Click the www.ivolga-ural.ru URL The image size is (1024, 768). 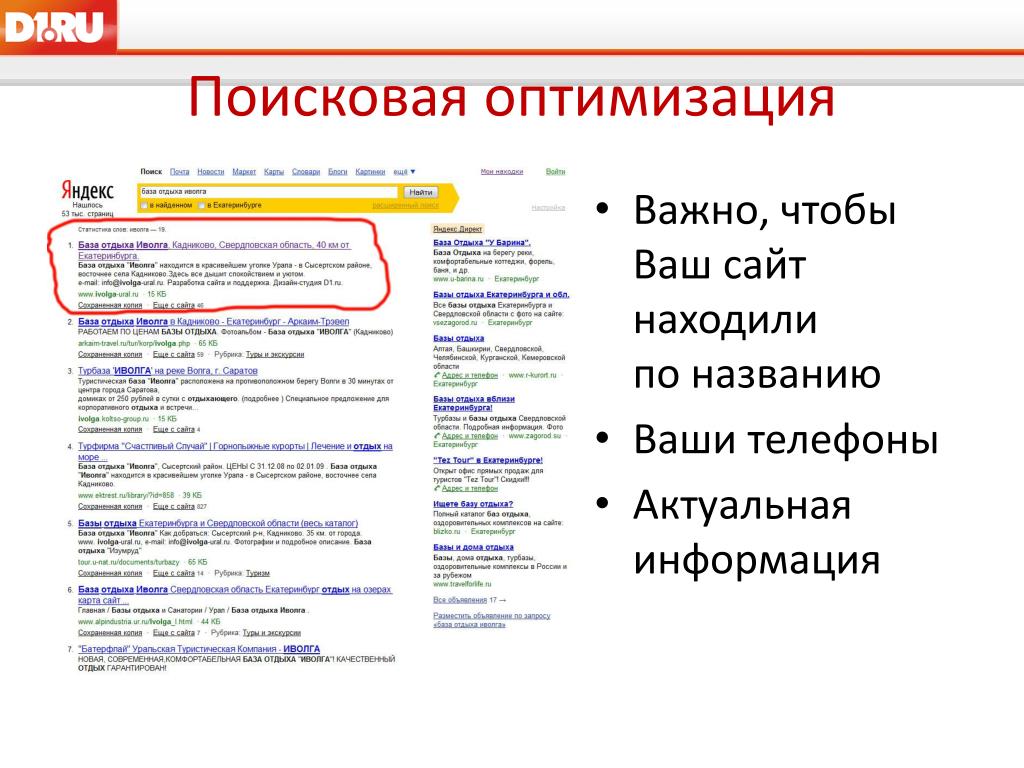(x=108, y=295)
